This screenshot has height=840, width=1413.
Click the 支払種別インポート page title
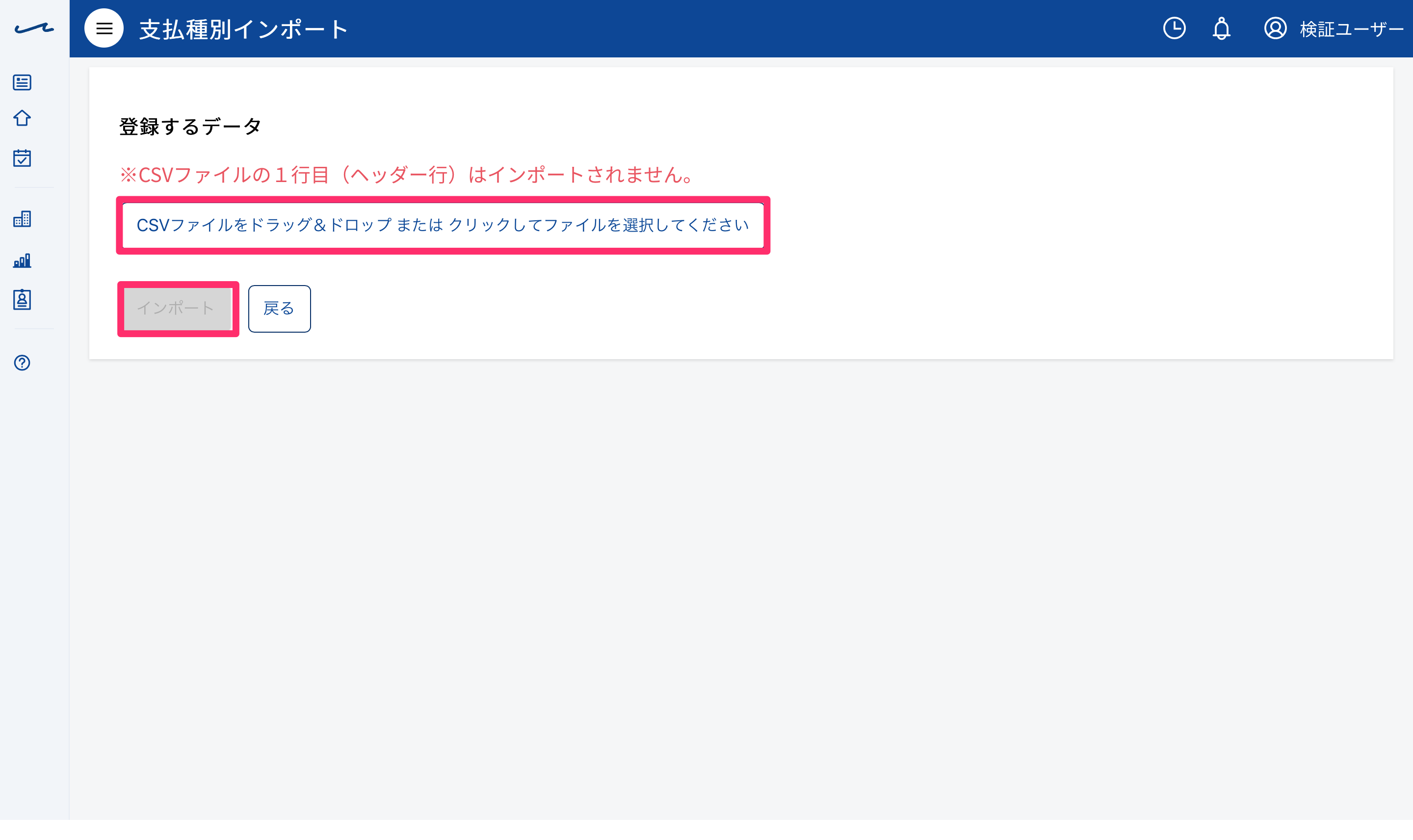243,29
